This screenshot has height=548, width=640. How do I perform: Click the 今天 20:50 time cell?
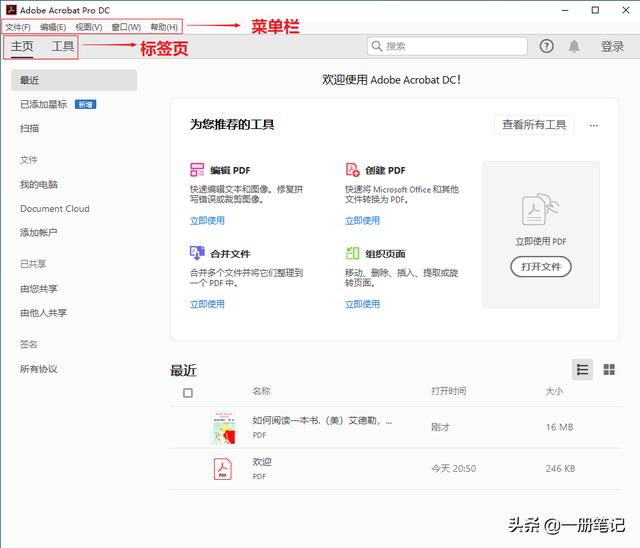tap(454, 468)
